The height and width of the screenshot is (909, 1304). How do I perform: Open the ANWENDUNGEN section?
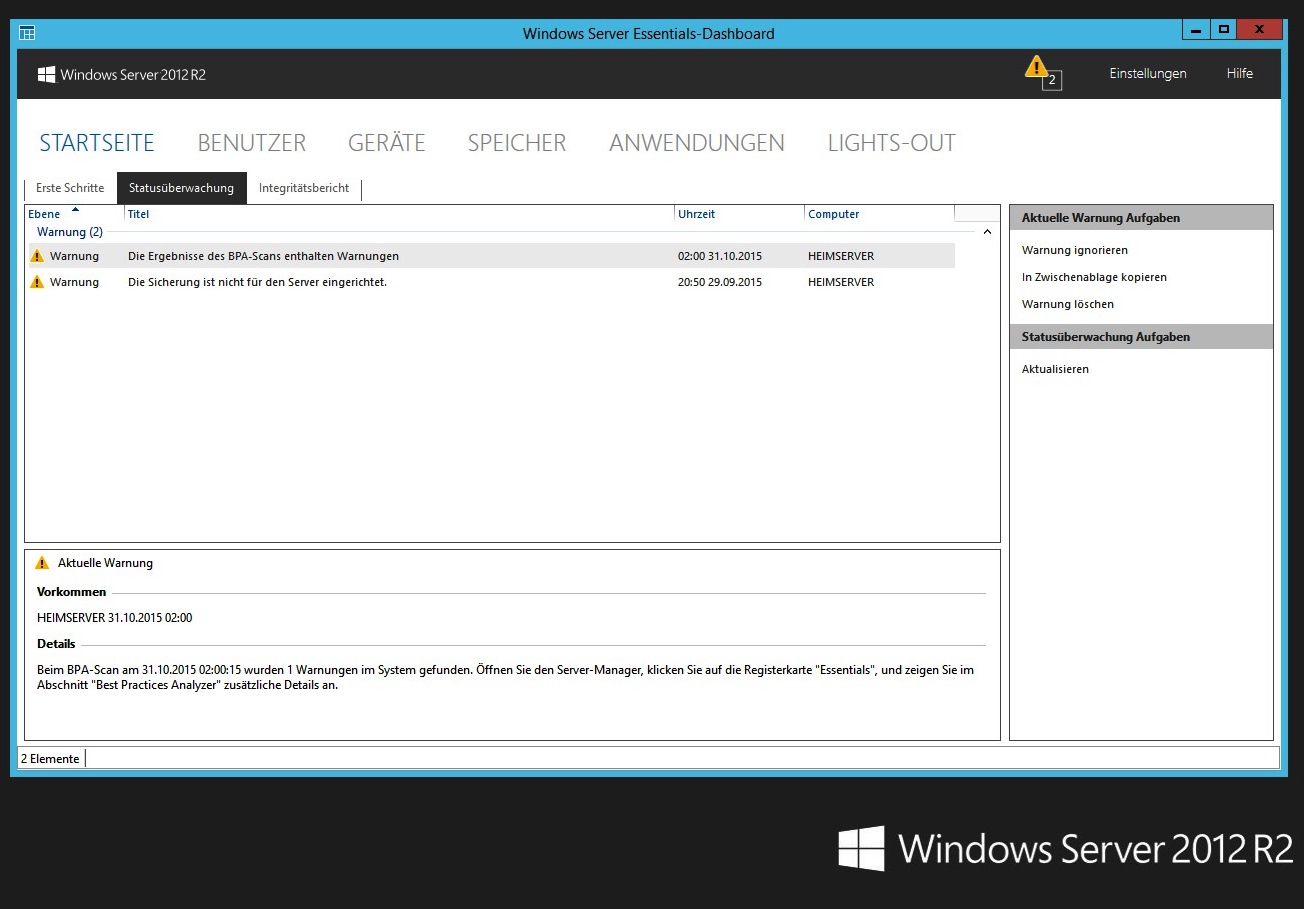click(697, 143)
